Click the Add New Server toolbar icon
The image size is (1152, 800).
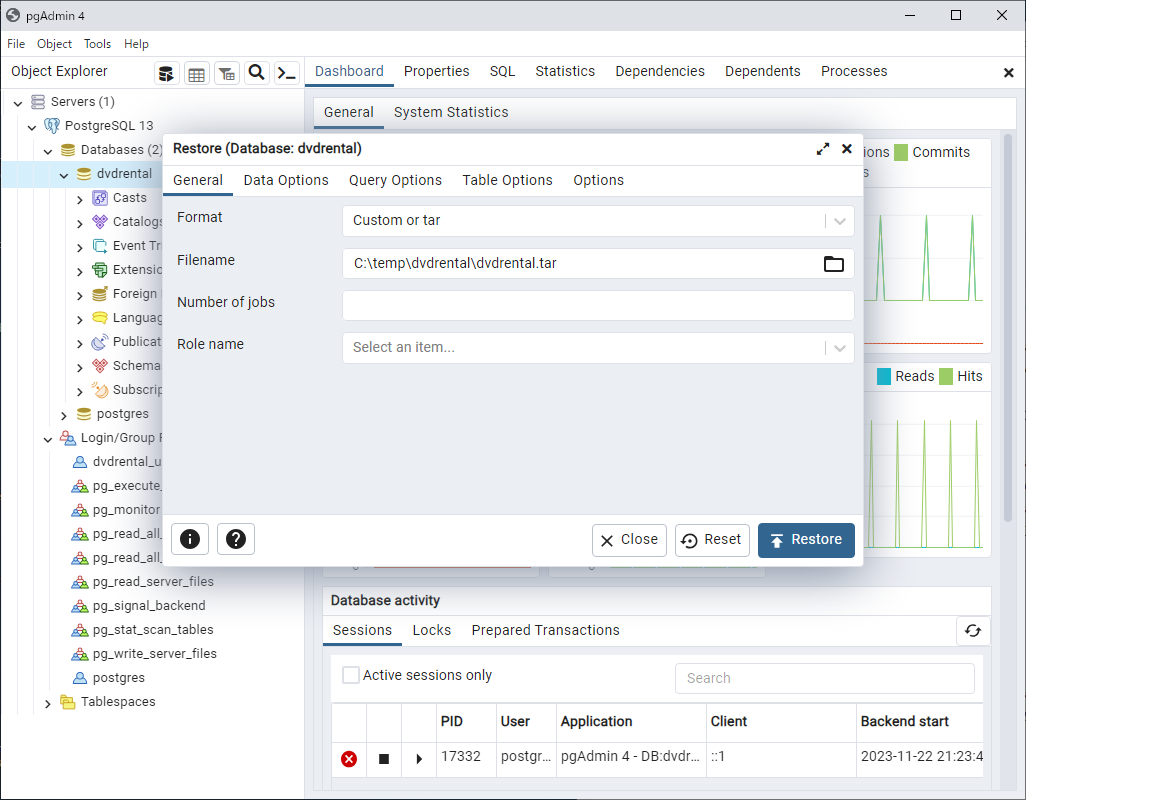(166, 73)
